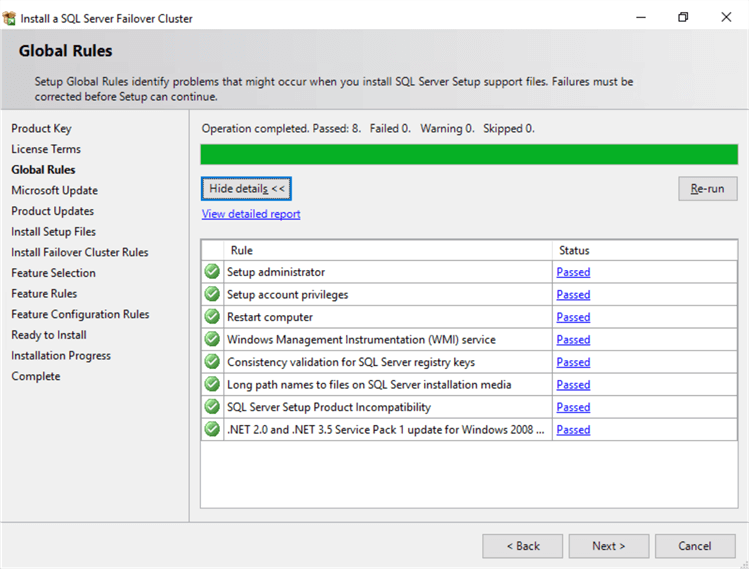Click the green progress bar
This screenshot has height=569, width=749.
(469, 154)
